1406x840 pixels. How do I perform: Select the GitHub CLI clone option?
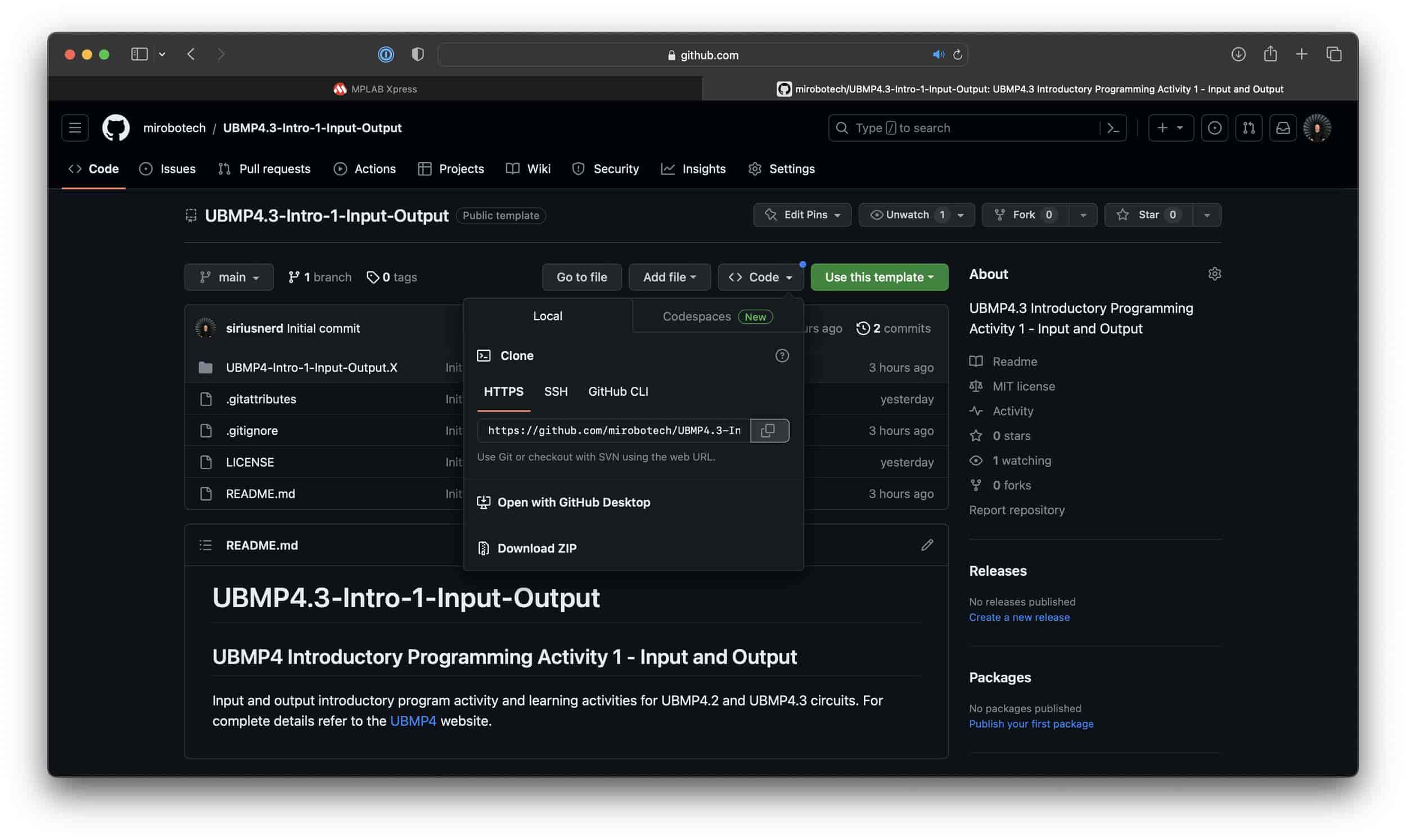tap(618, 392)
